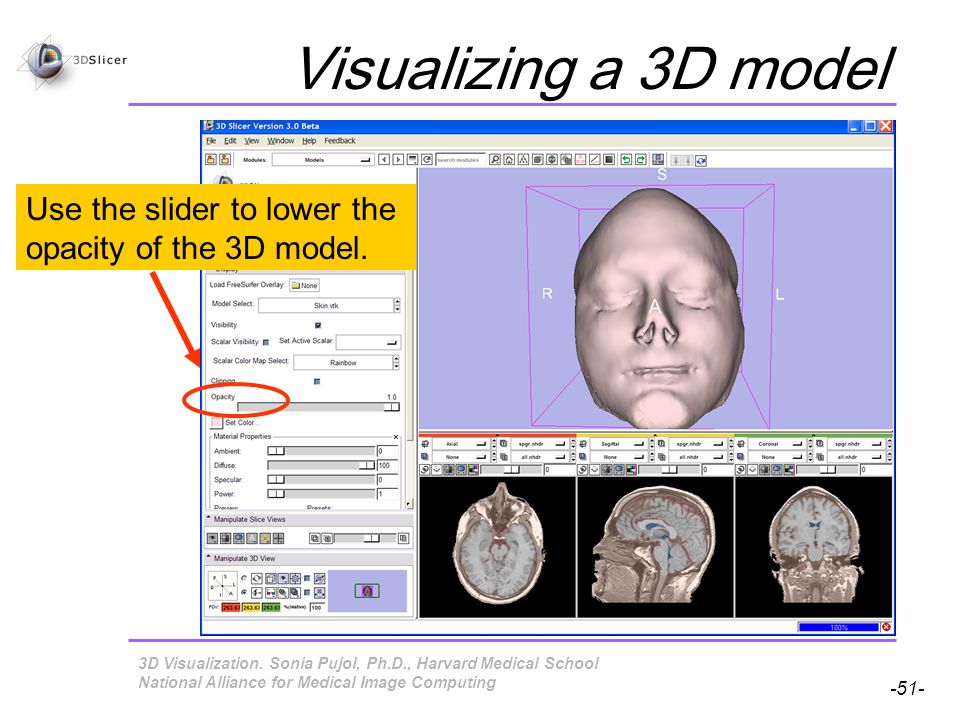Open the Modules dropdown showing Models
Viewport: 960px width, 720px height.
pyautogui.click(x=323, y=160)
